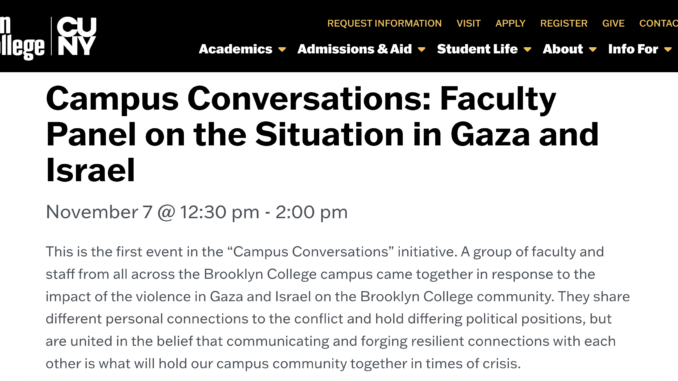678x381 pixels.
Task: Expand the Student Life dropdown arrow
Action: (x=527, y=50)
